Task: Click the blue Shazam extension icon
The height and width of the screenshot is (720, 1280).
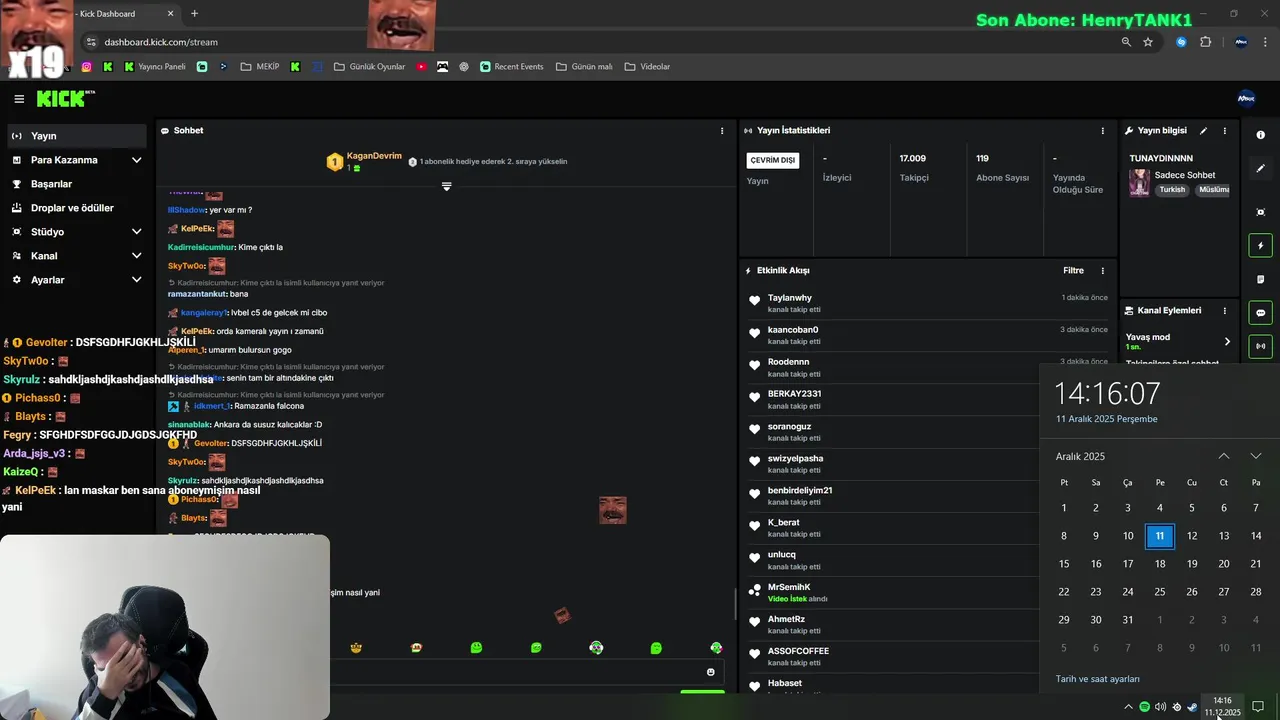Action: pos(1181,42)
